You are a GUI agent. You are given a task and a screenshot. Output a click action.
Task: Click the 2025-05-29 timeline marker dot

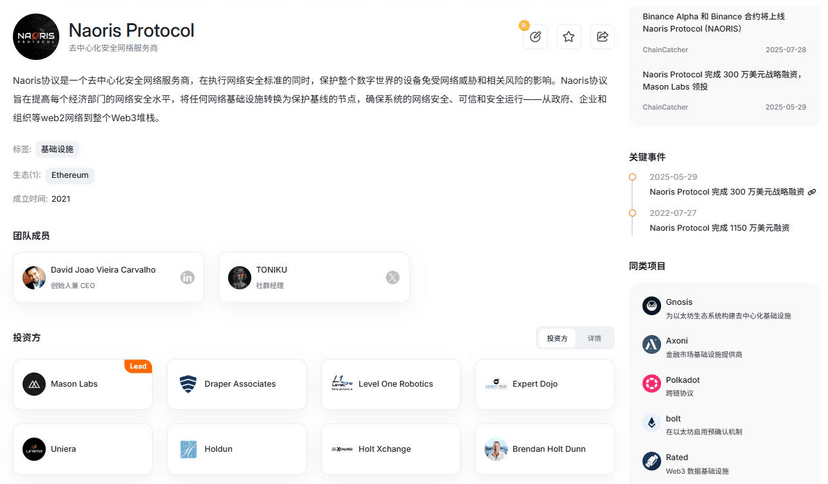[x=632, y=177]
